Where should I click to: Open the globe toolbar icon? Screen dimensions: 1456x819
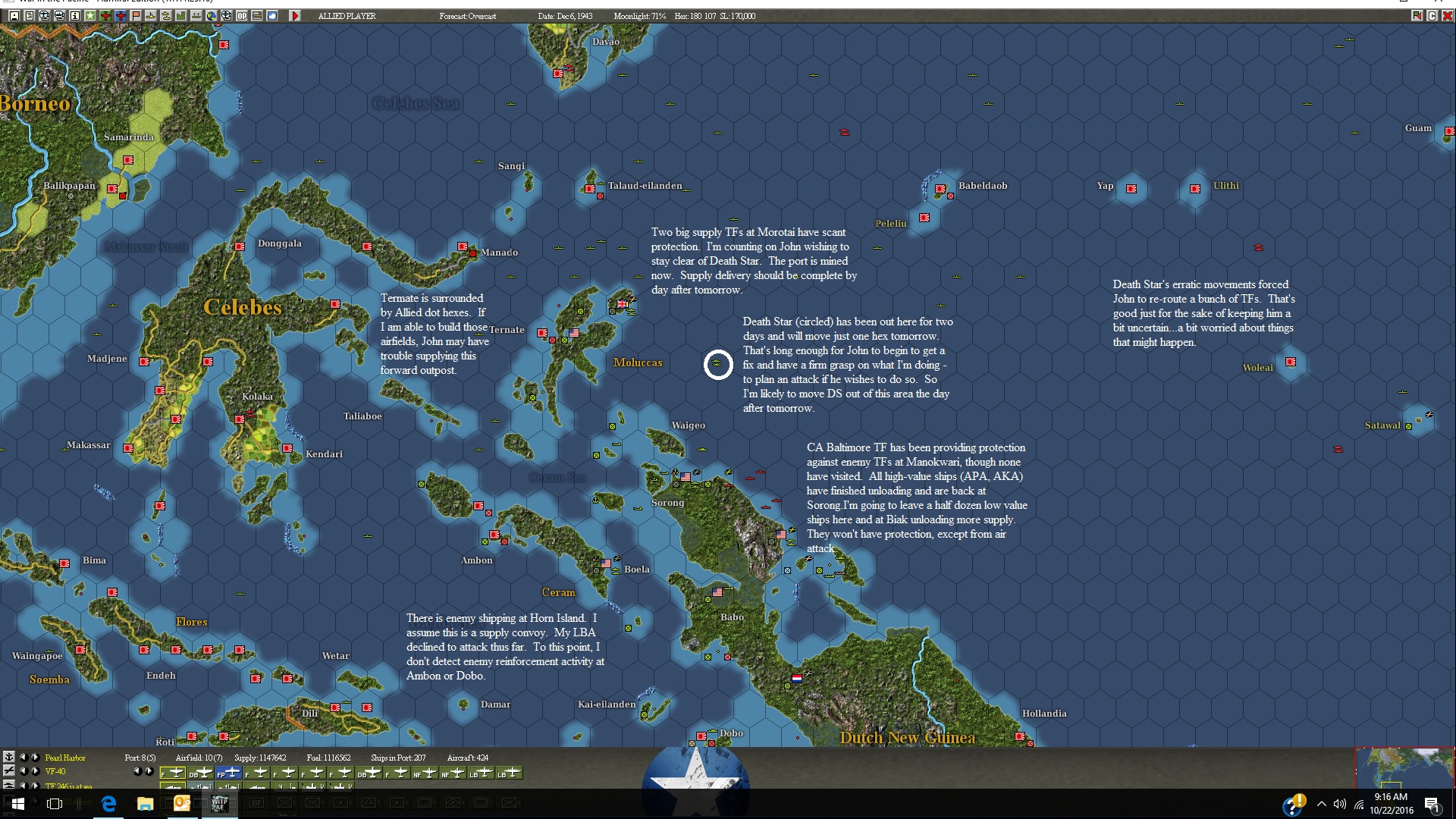211,15
